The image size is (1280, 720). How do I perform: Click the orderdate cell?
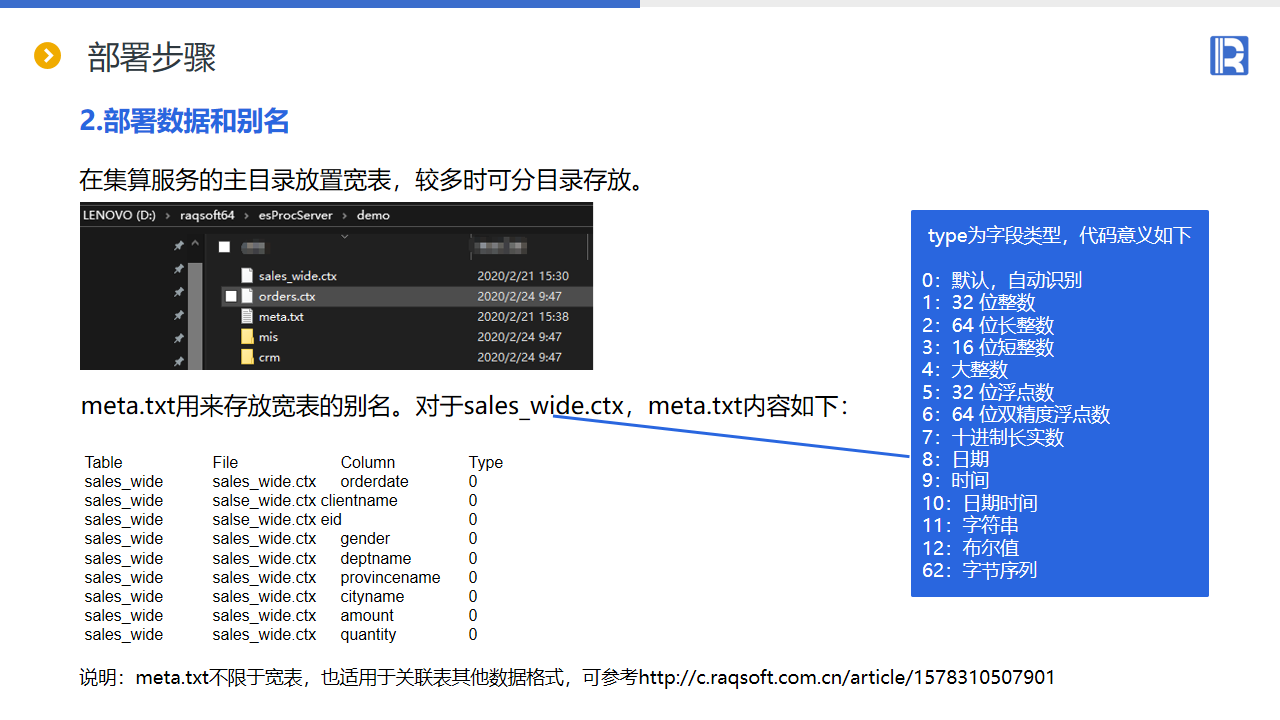coord(375,481)
